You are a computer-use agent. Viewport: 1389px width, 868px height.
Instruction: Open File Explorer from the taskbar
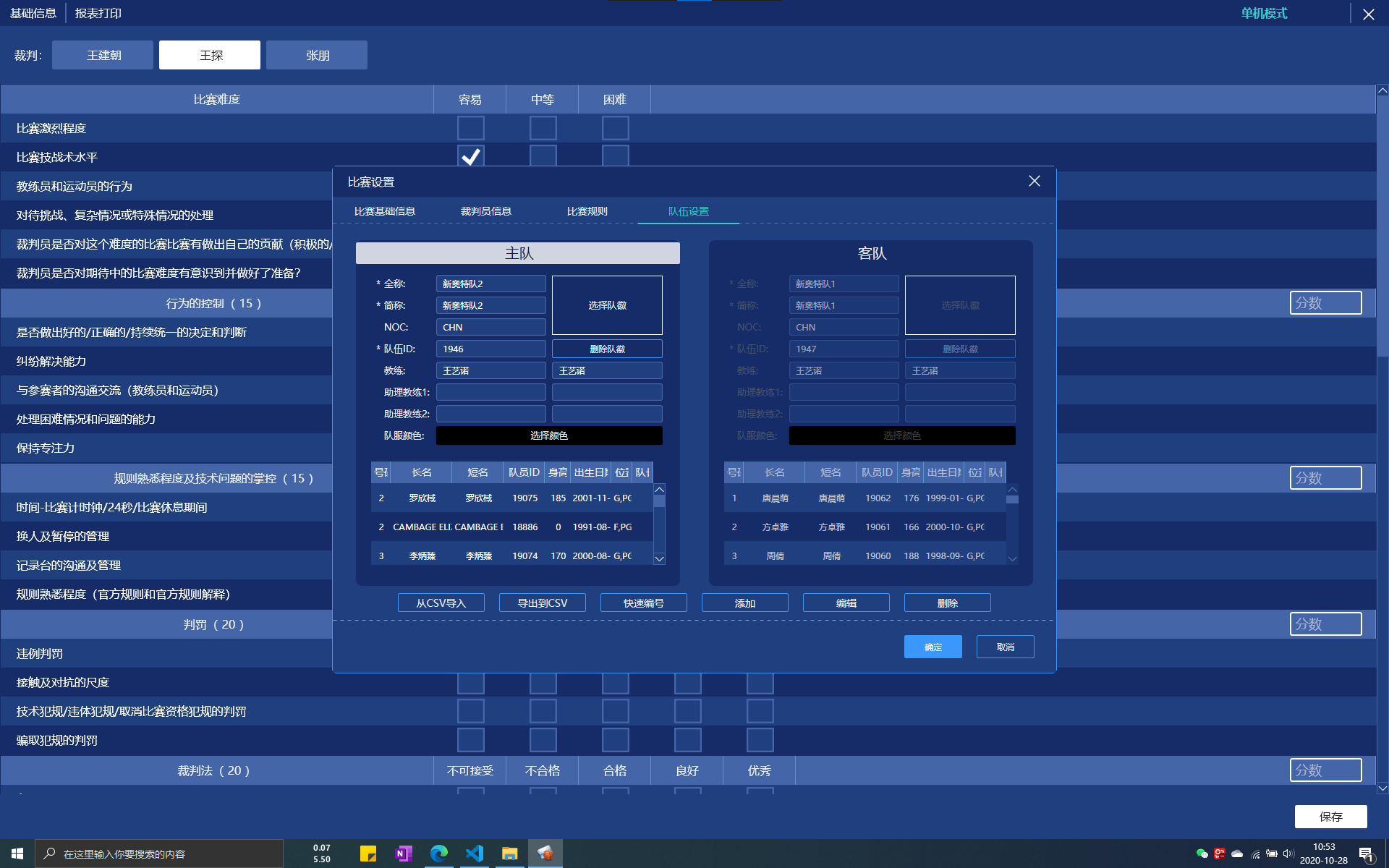[509, 854]
